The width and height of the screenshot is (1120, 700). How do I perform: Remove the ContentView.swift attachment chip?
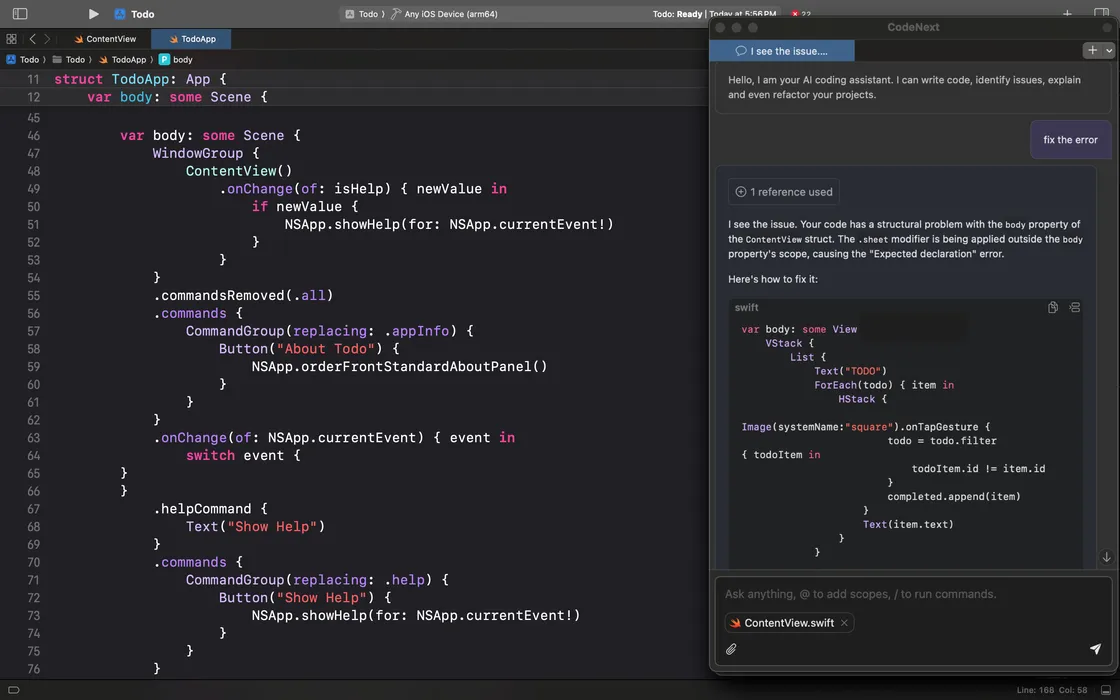click(x=844, y=623)
